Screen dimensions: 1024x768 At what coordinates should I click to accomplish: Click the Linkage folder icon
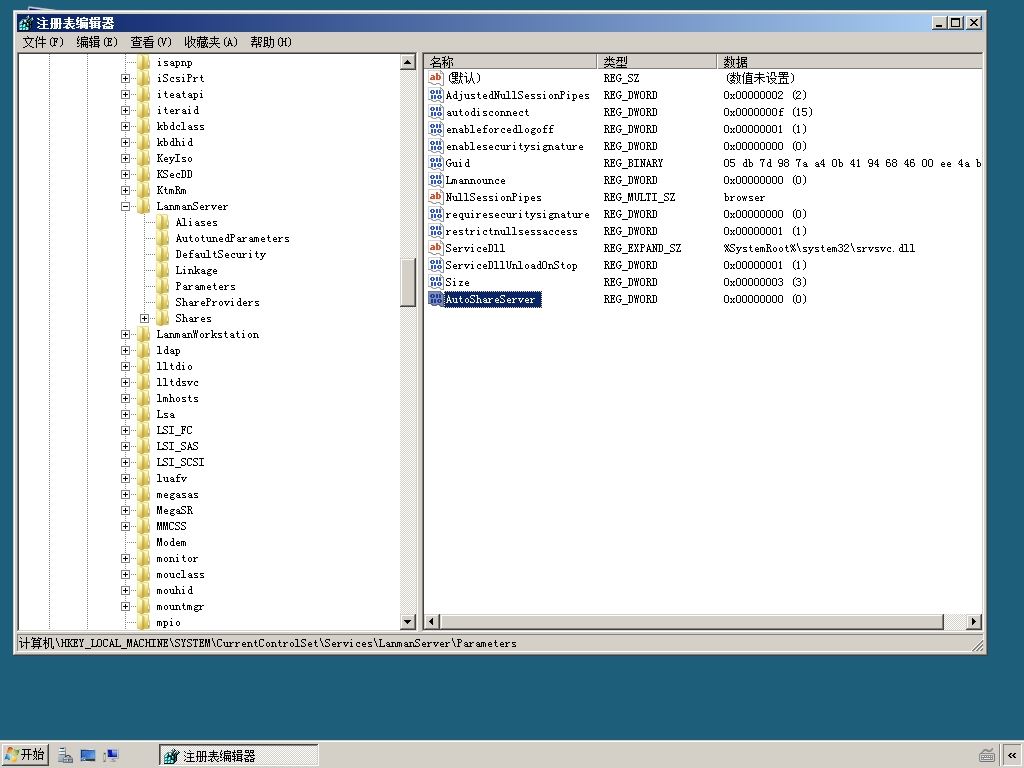[x=163, y=270]
